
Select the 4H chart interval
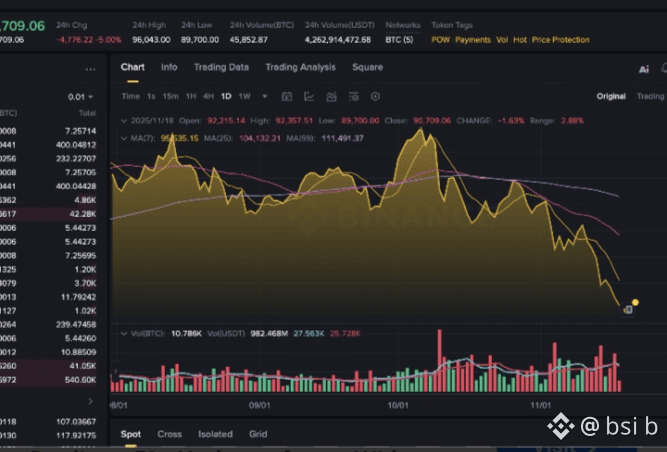click(x=208, y=97)
